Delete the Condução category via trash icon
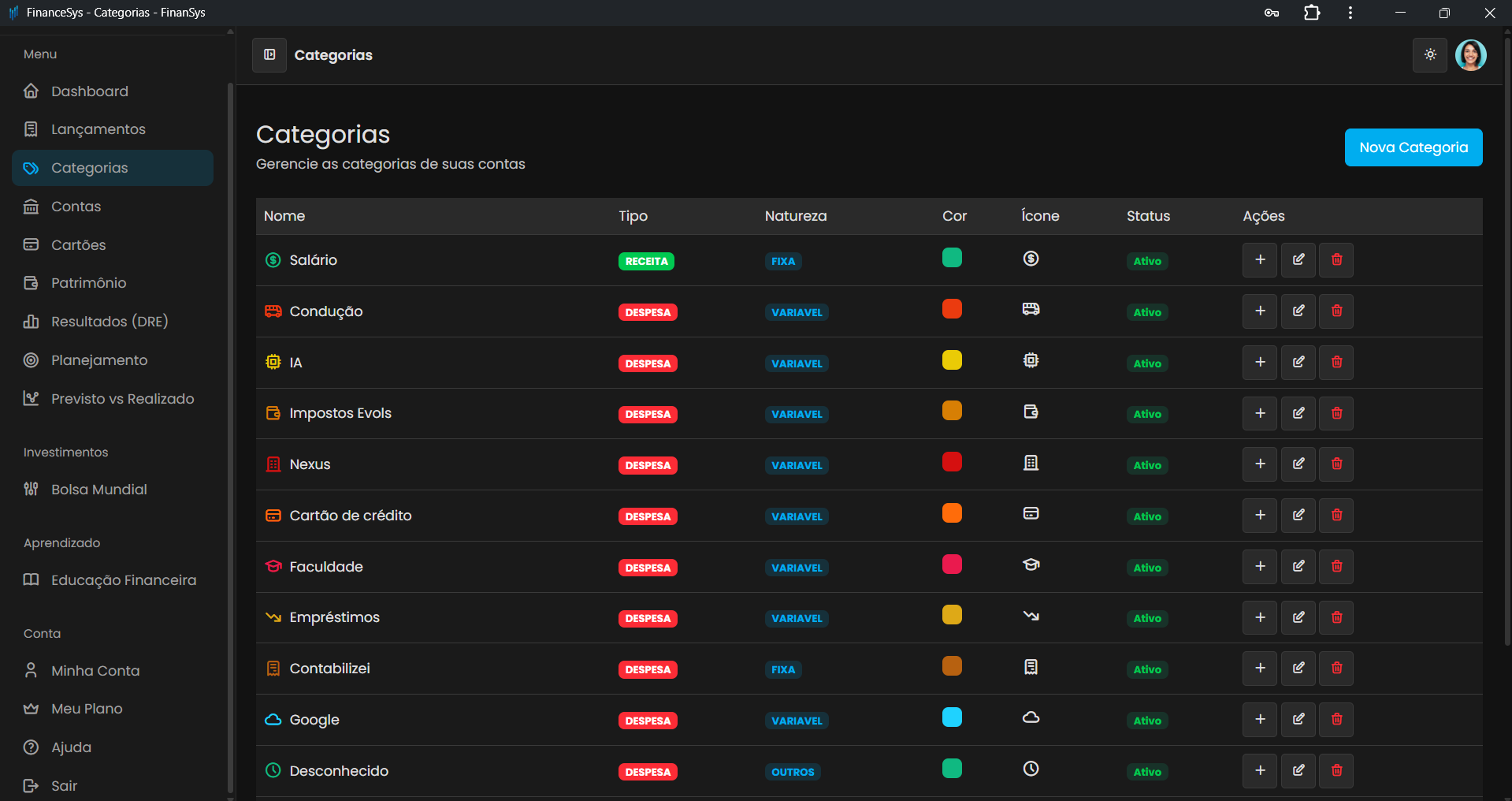 1336,311
